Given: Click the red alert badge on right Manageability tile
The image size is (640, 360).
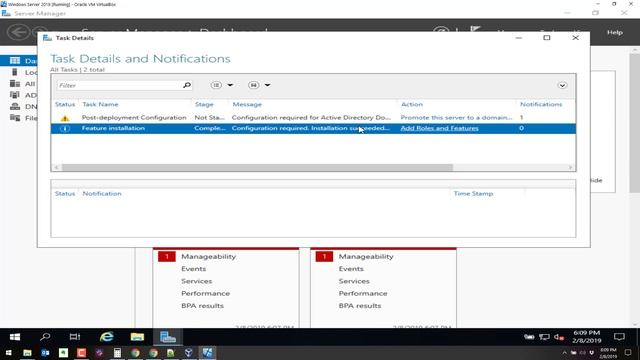Looking at the screenshot, I should (x=324, y=256).
